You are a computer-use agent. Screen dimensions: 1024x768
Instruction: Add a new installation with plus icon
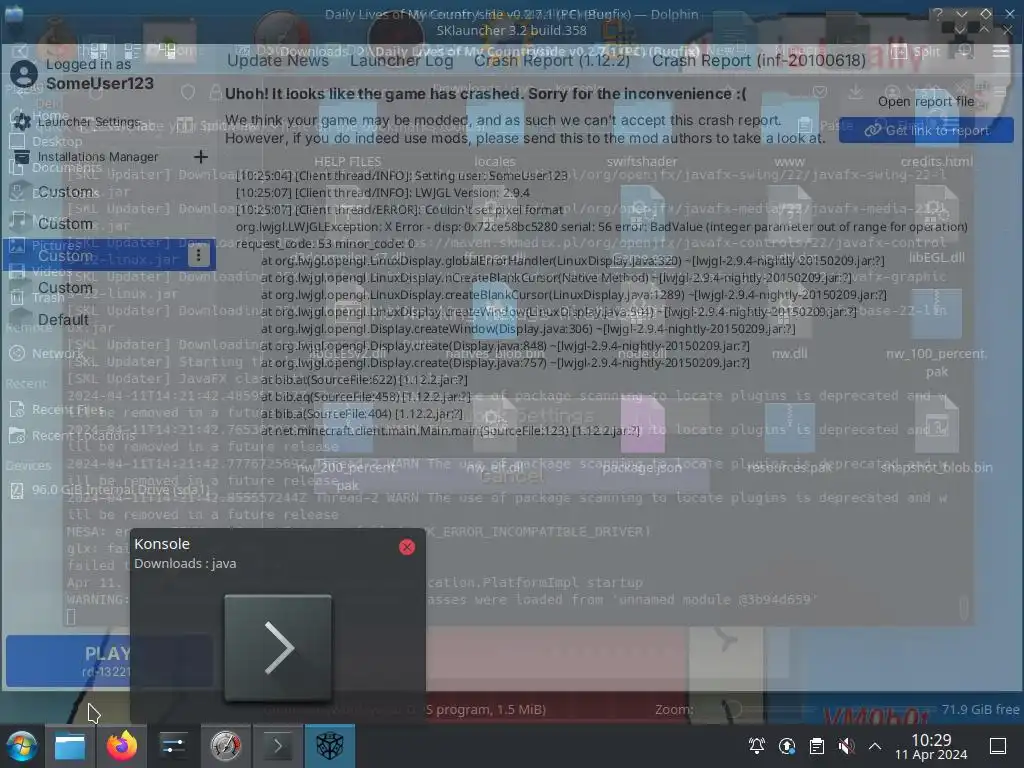click(x=200, y=157)
